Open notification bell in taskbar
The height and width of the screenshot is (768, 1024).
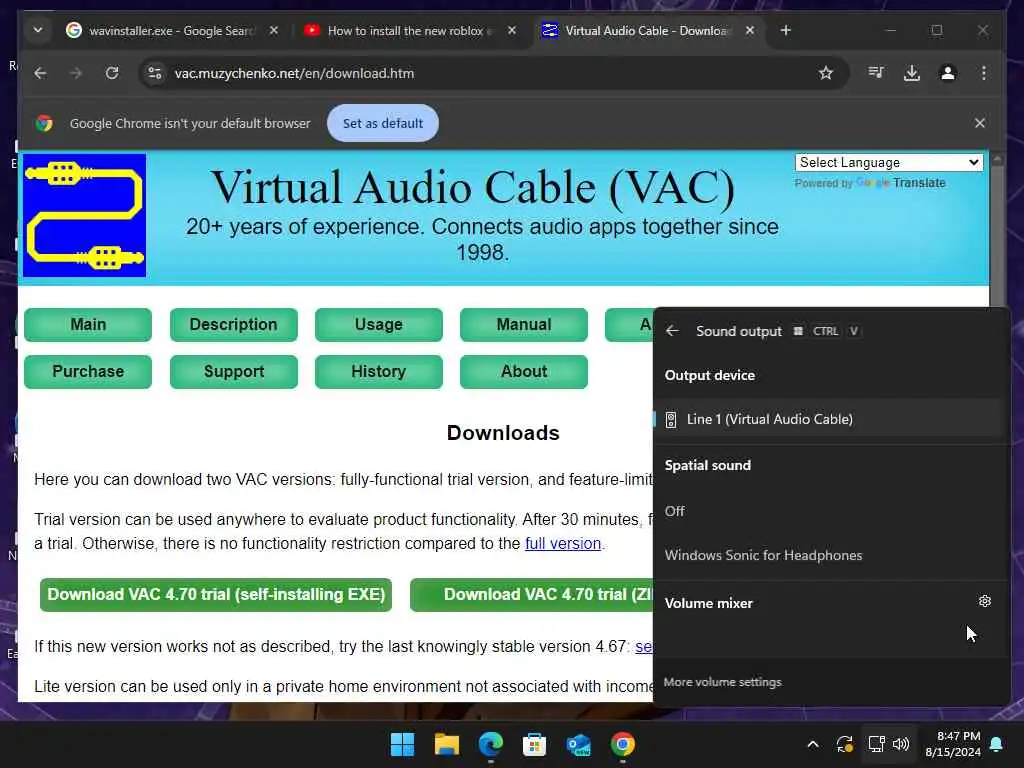997,744
